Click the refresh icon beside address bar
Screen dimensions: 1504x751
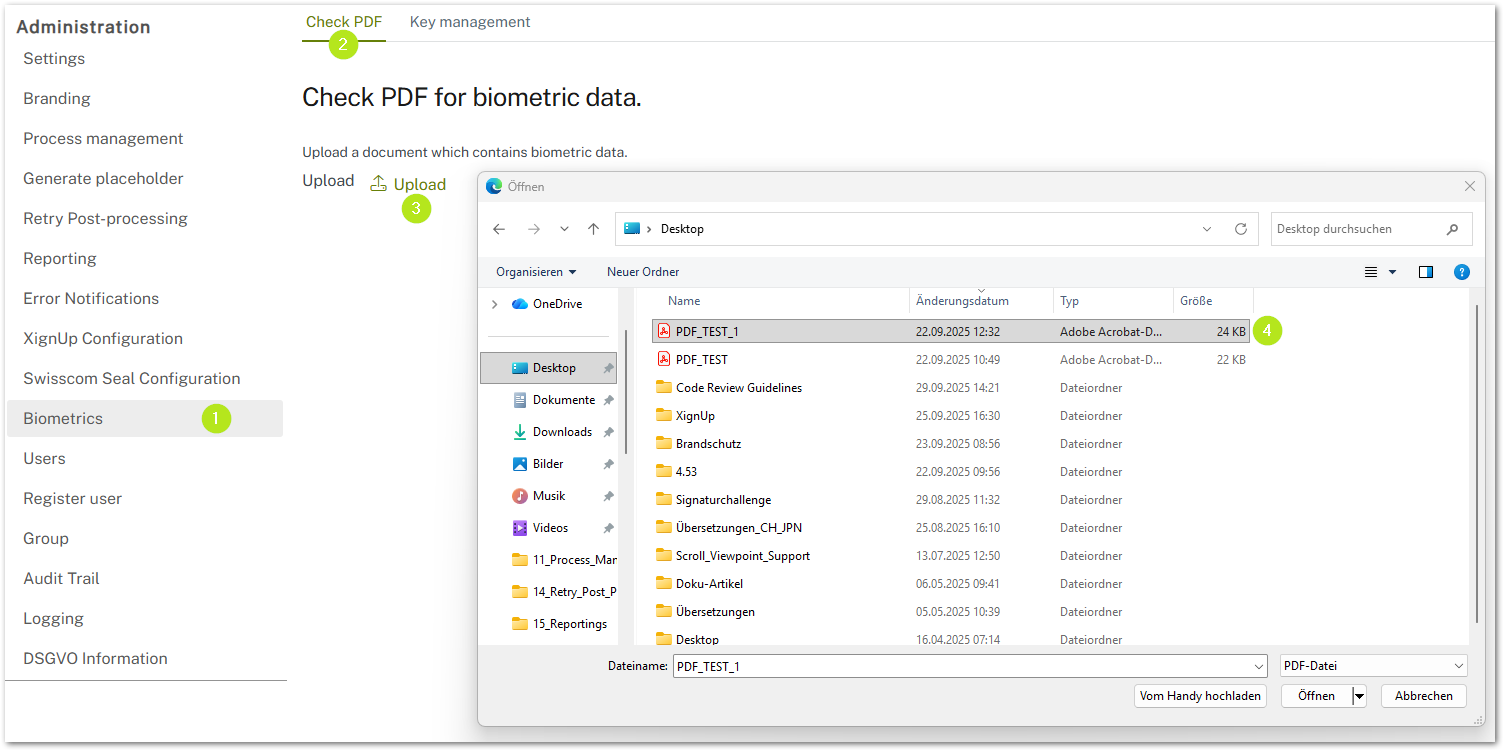pos(1240,229)
